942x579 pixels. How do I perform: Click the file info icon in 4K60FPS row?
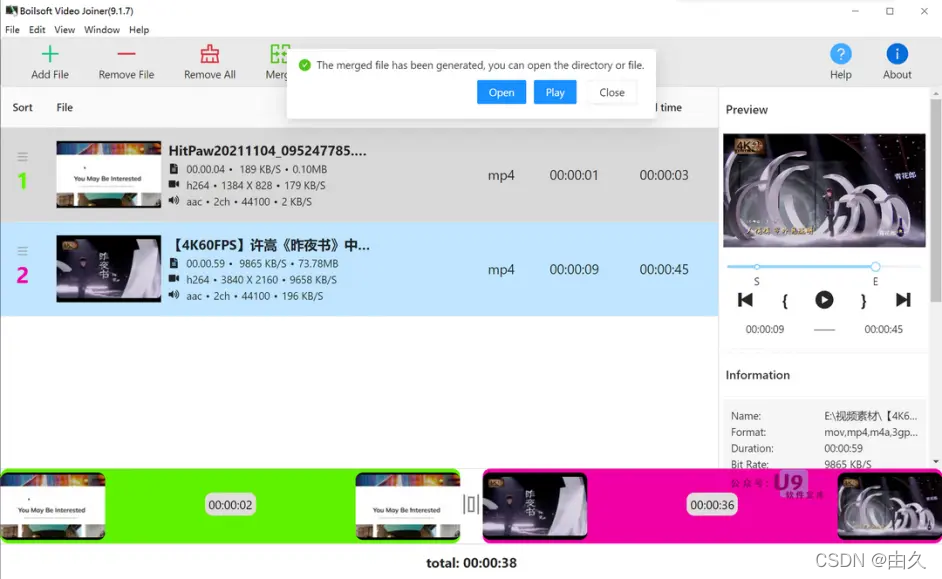(x=174, y=263)
